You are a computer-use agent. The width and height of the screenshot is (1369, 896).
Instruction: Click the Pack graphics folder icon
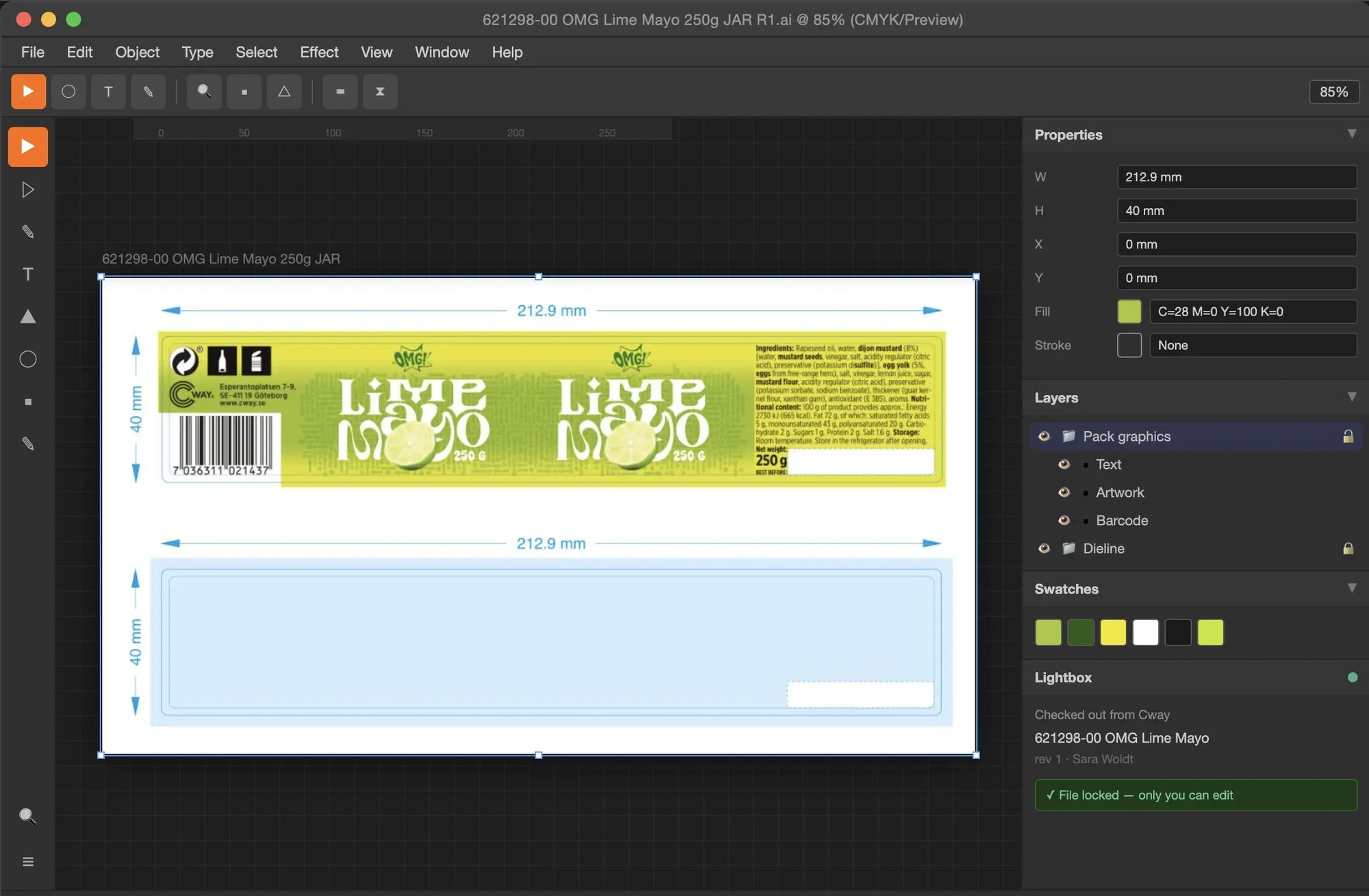click(1069, 437)
